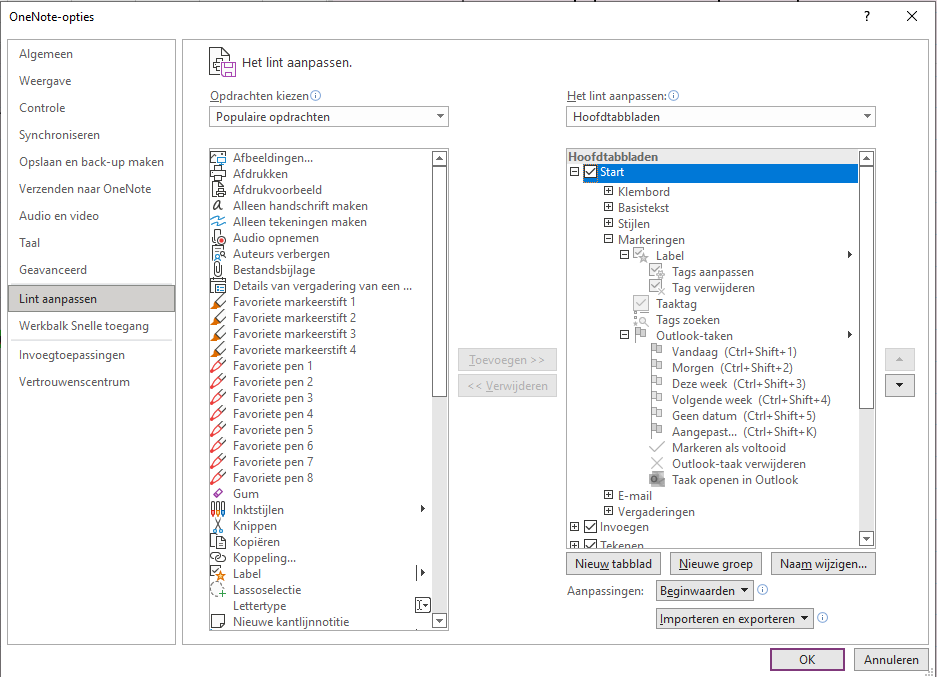Click down arrow of command list scrollbar
The height and width of the screenshot is (677, 937).
point(440,621)
